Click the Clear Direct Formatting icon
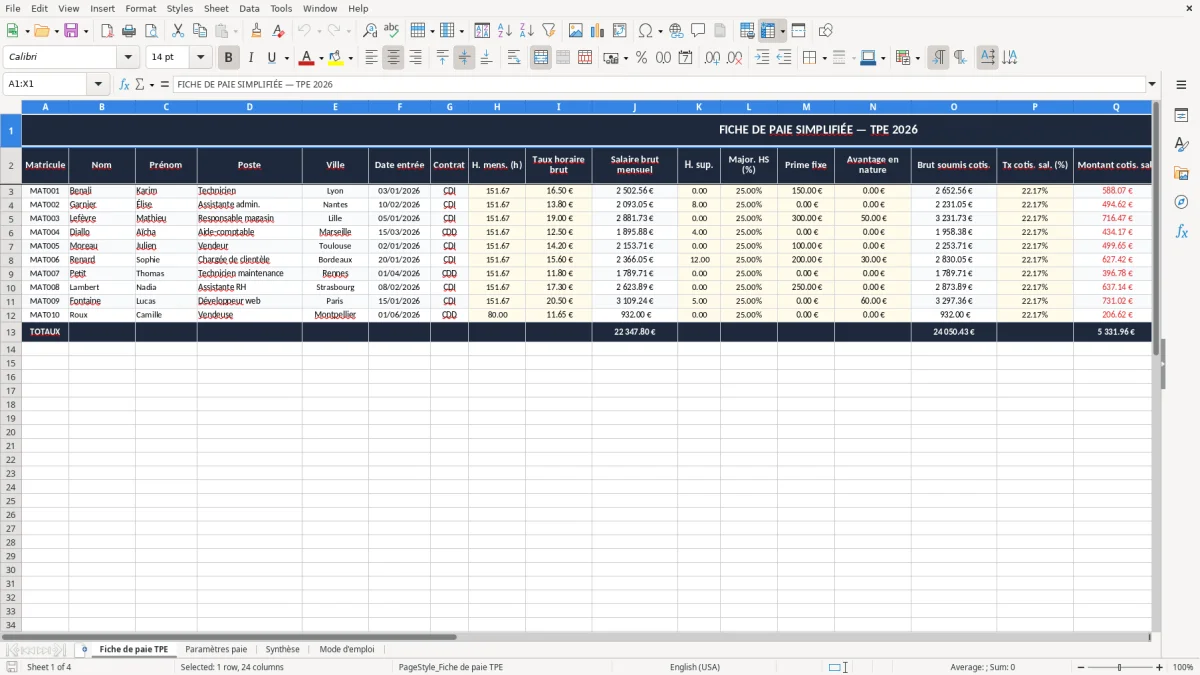This screenshot has height=675, width=1200. pyautogui.click(x=278, y=31)
